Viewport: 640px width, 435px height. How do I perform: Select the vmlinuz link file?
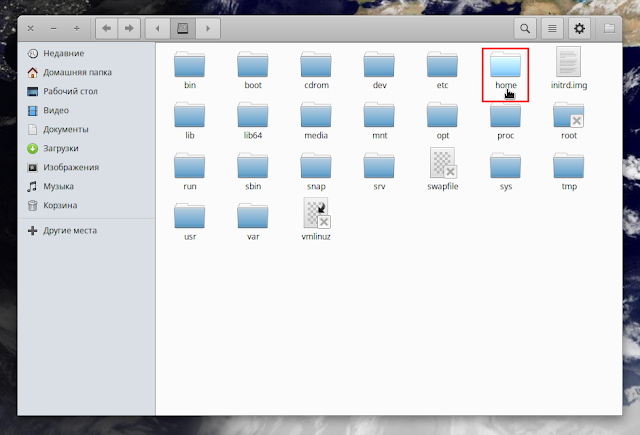(316, 220)
